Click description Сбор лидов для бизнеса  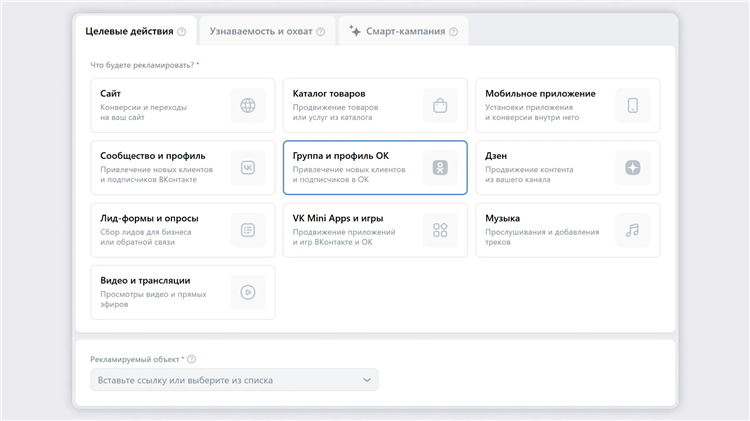pyautogui.click(x=145, y=232)
